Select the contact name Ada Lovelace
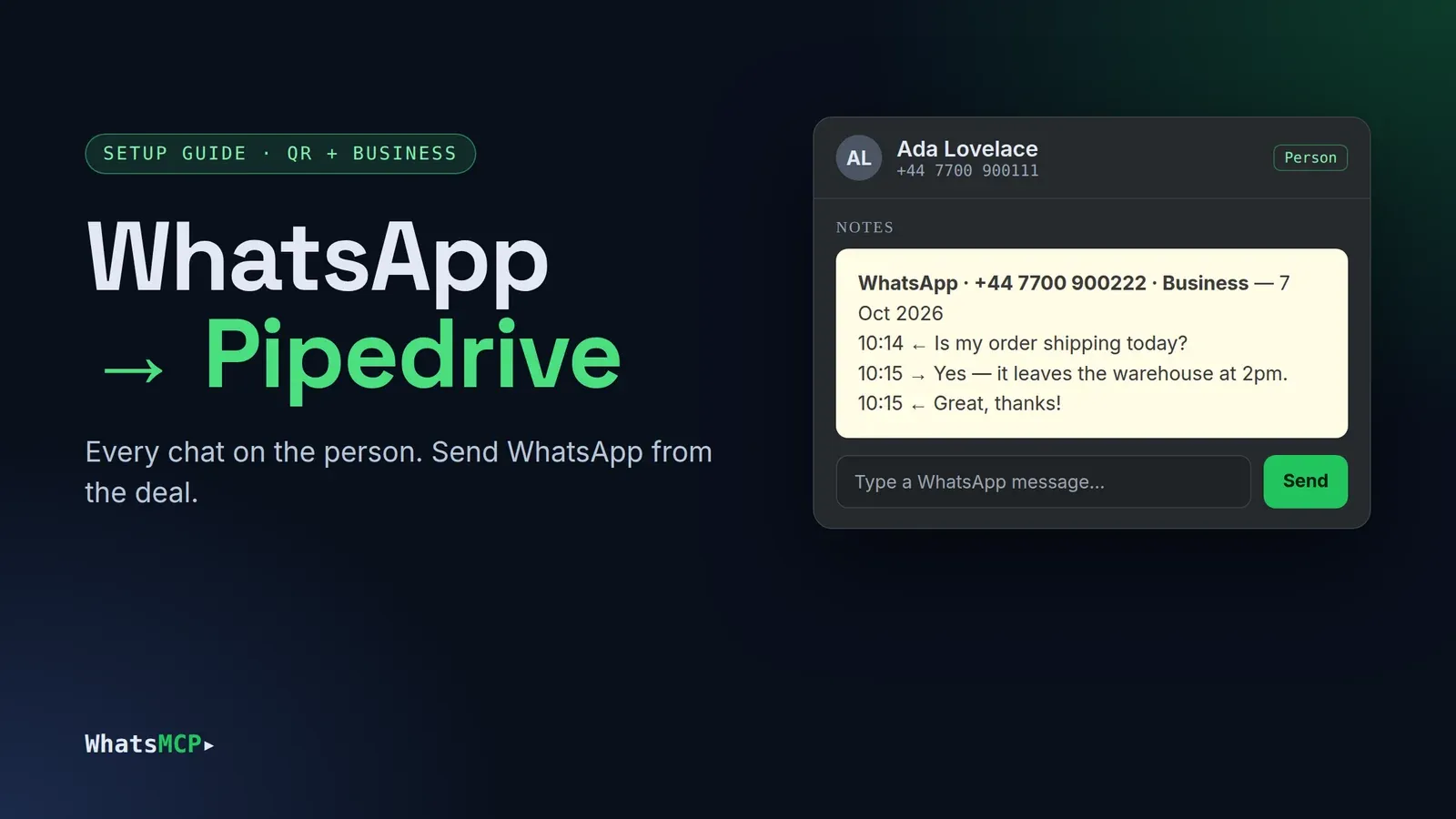This screenshot has height=819, width=1456. (967, 148)
